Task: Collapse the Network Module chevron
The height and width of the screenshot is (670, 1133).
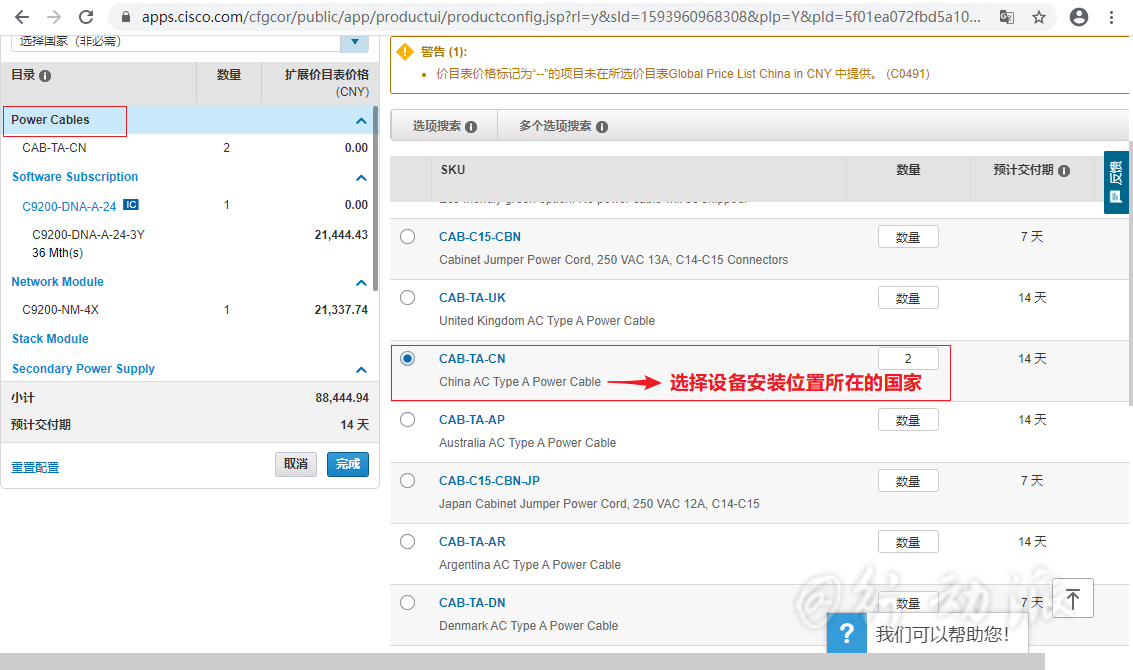Action: pyautogui.click(x=361, y=283)
